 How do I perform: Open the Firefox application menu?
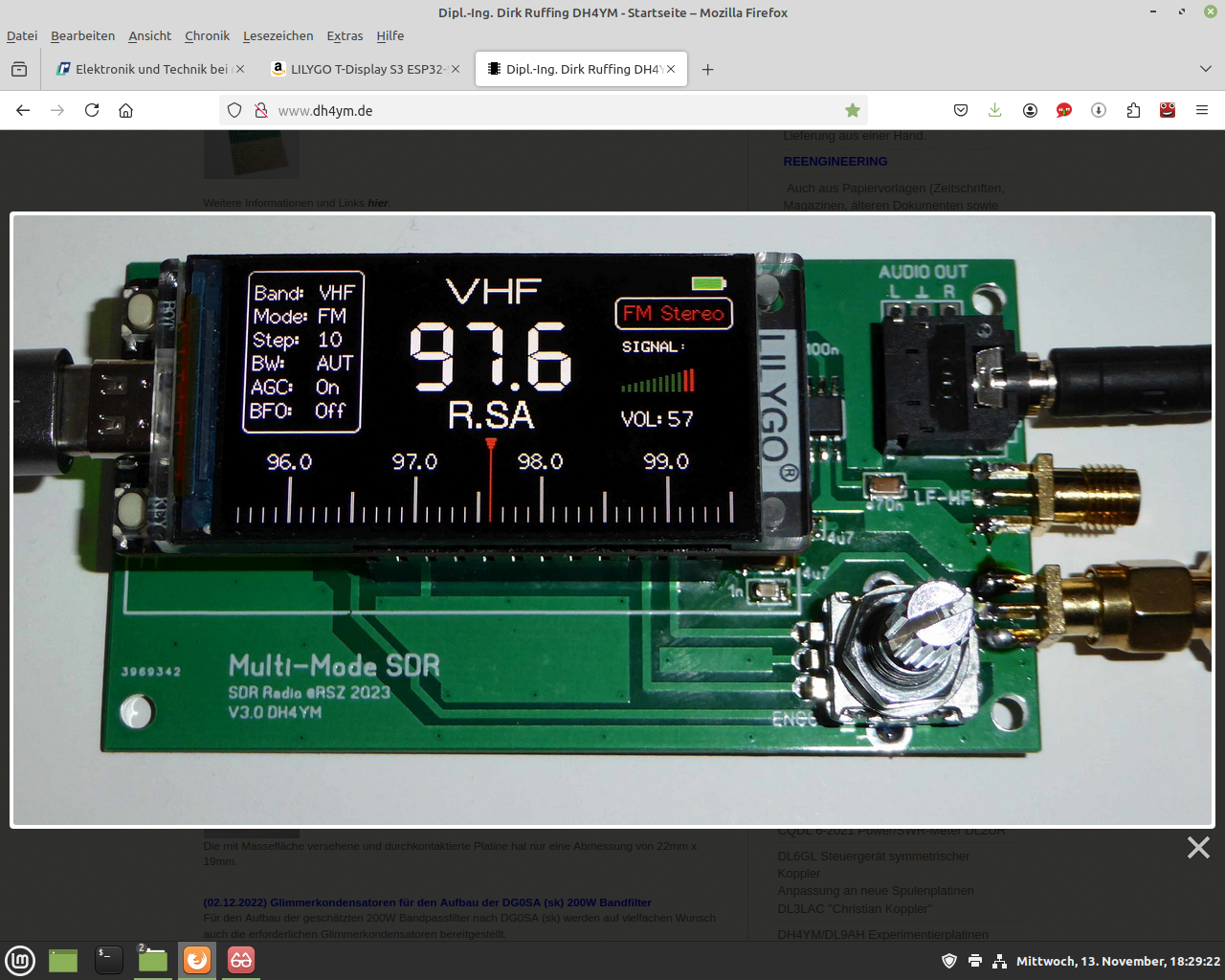pos(1202,110)
